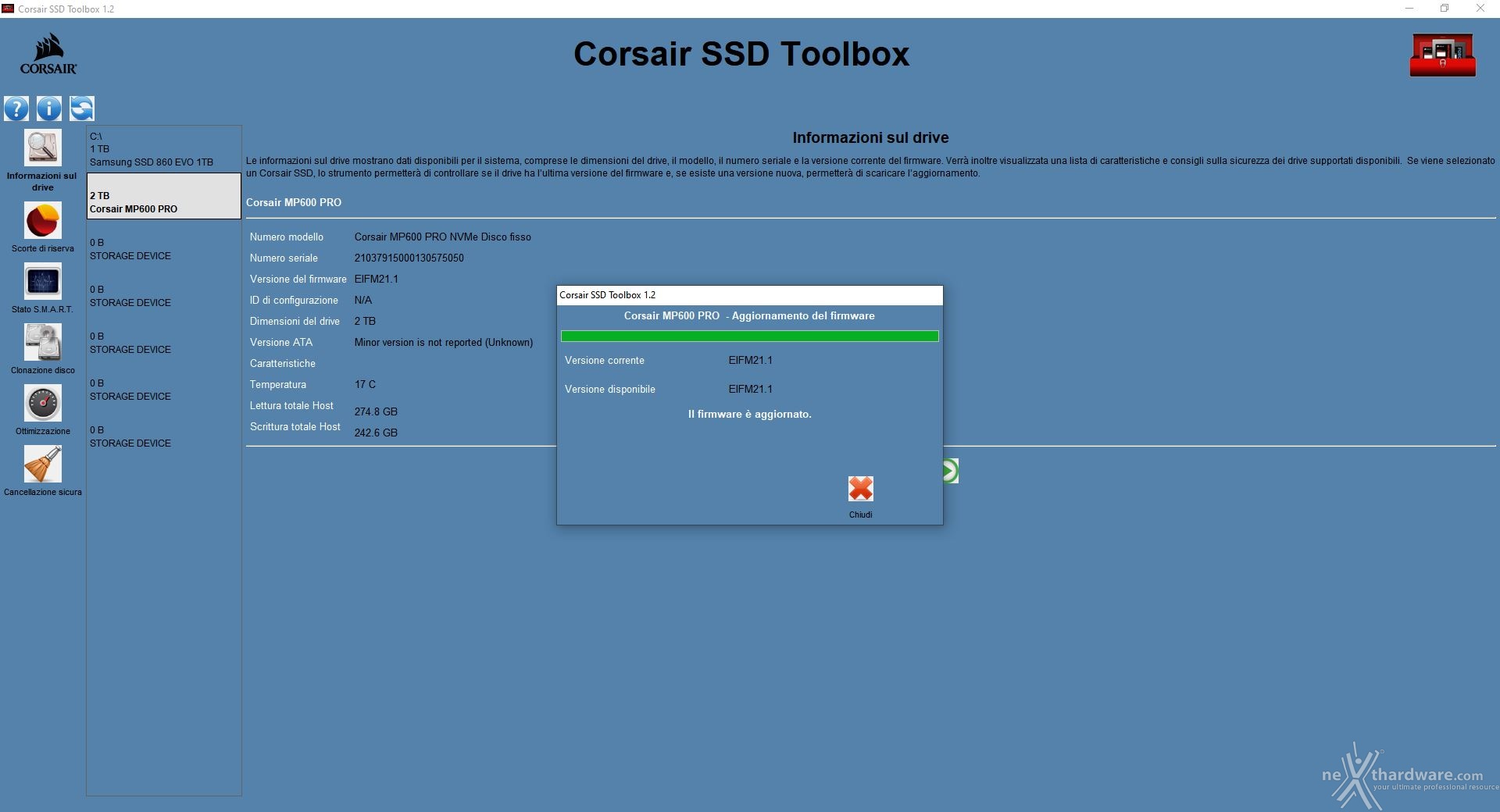Click the Lettura totale Host value 274.8 GB
This screenshot has height=812, width=1500.
point(376,411)
